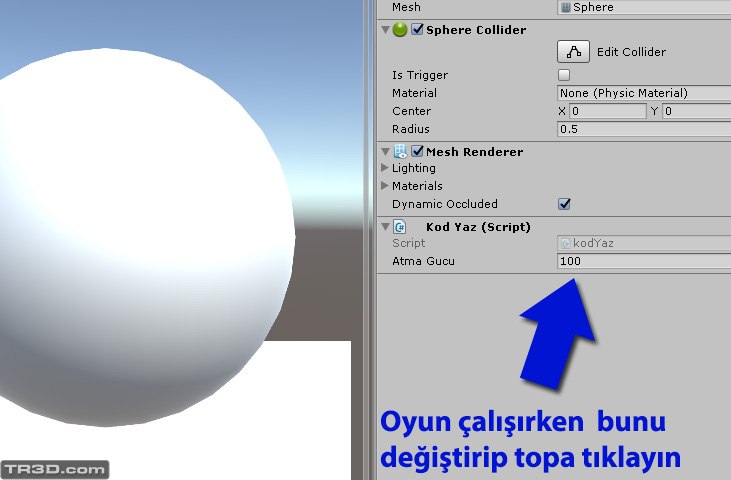Click the Kod Yaz (Script) header title
This screenshot has height=480, width=731.
coord(478,227)
